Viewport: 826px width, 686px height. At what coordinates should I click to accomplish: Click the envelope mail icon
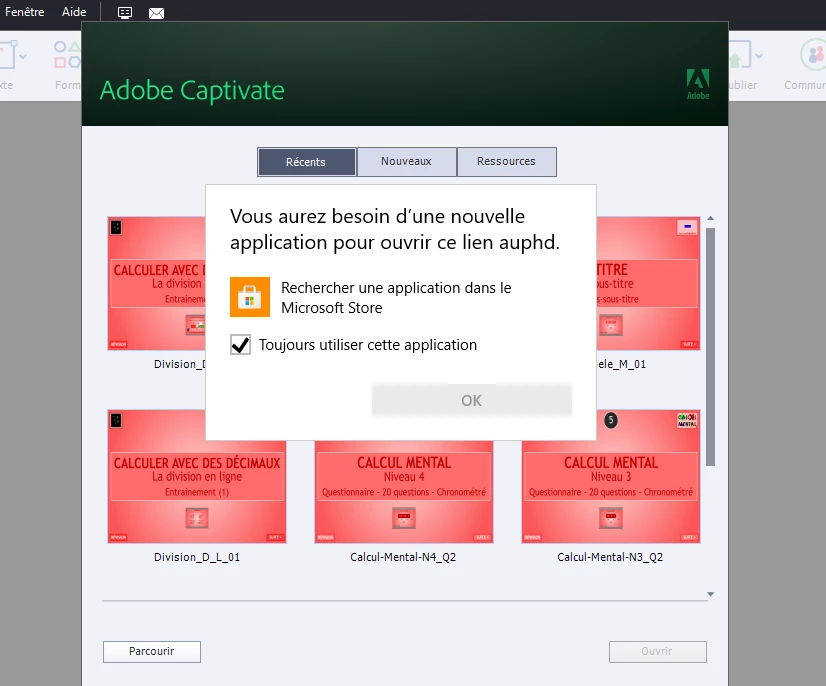coord(156,13)
